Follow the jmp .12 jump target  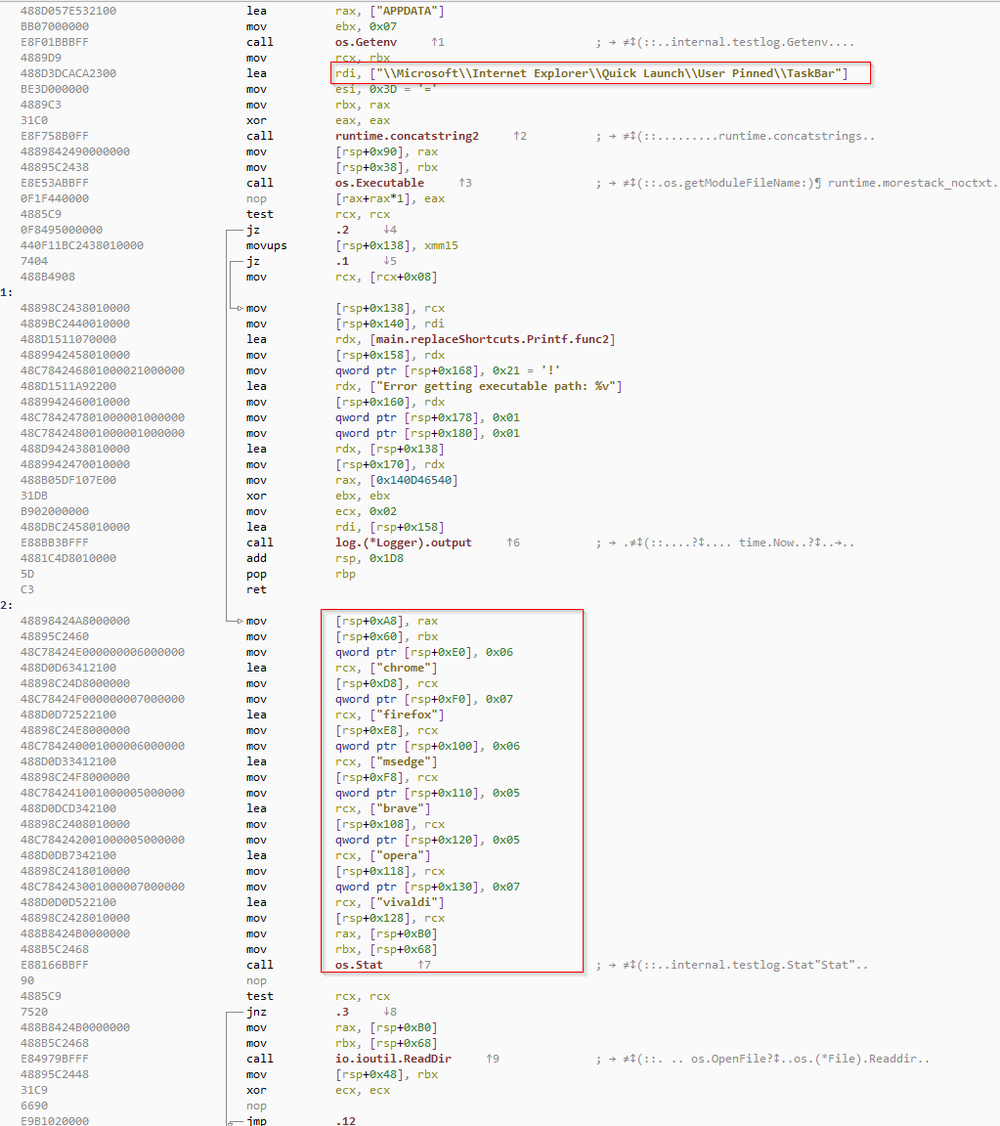(x=345, y=1121)
